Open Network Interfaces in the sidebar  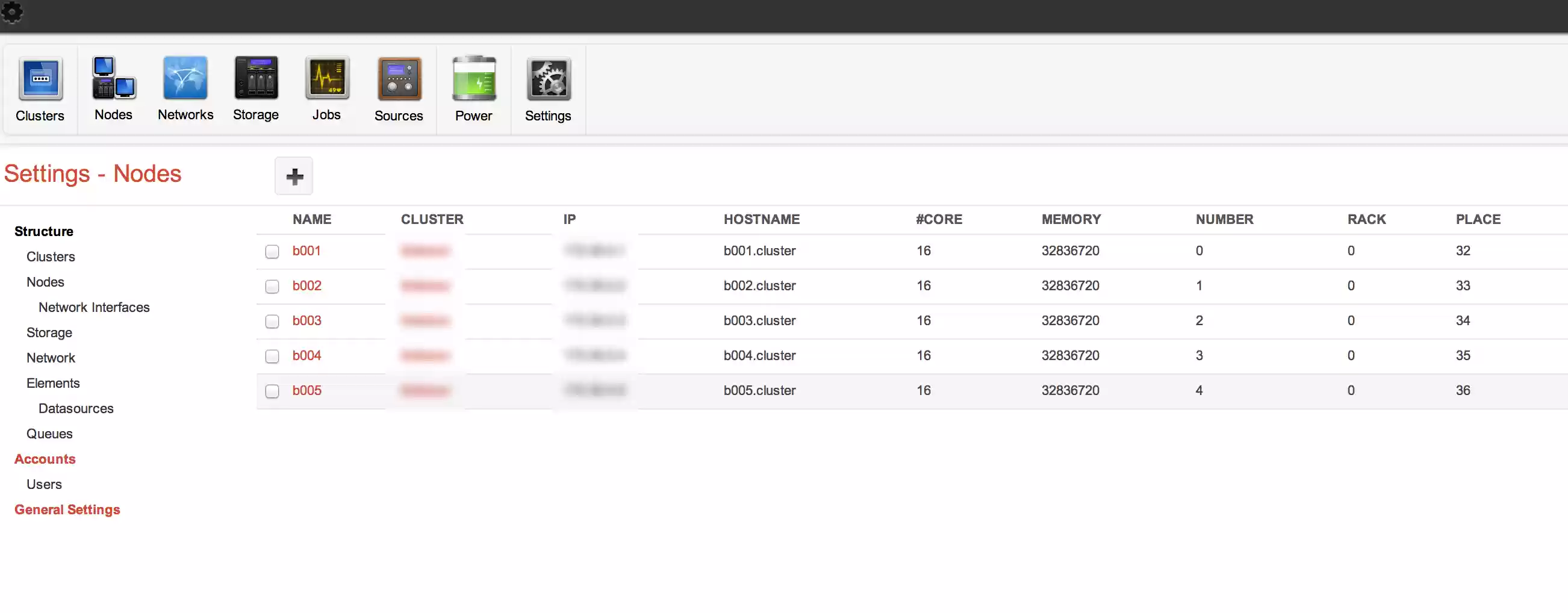(94, 308)
